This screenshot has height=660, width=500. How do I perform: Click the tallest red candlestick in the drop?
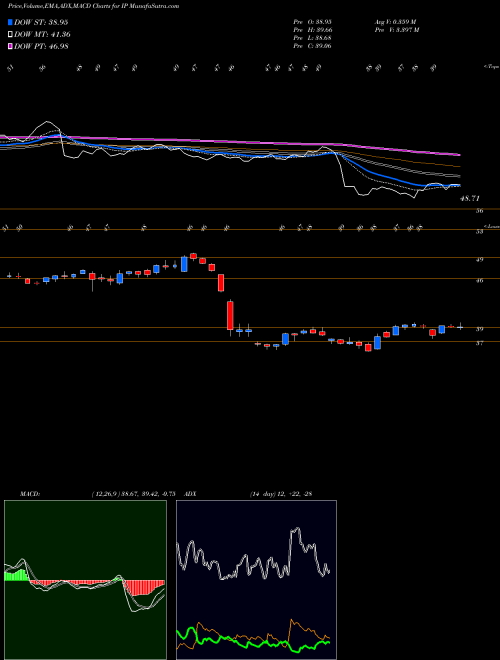click(x=230, y=316)
